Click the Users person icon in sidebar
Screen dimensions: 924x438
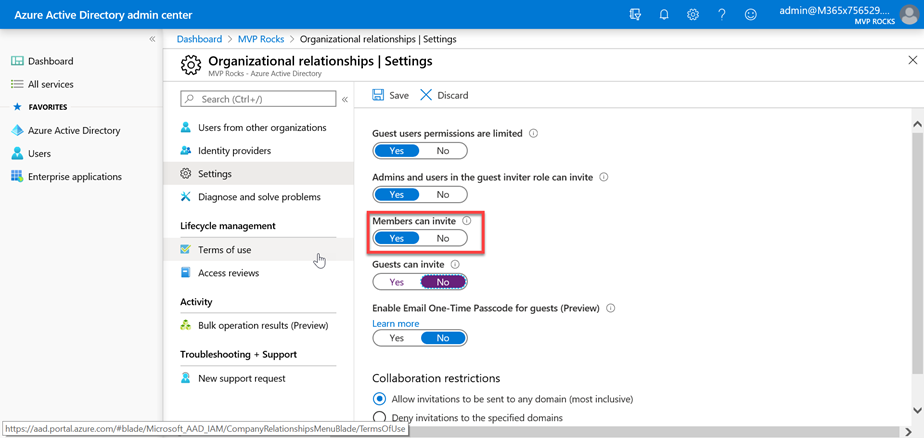tap(17, 153)
